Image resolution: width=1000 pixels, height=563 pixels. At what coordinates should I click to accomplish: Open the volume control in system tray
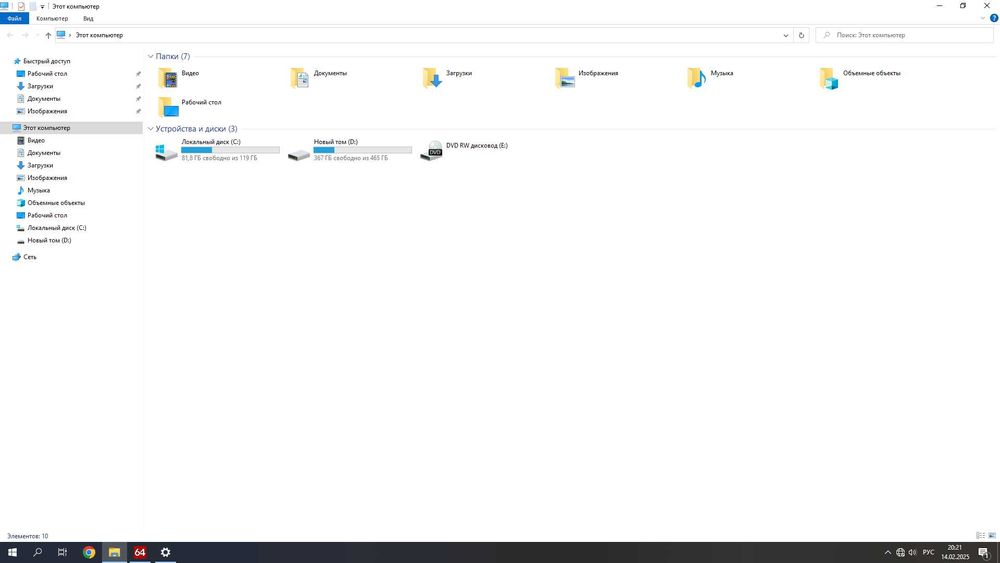(912, 552)
